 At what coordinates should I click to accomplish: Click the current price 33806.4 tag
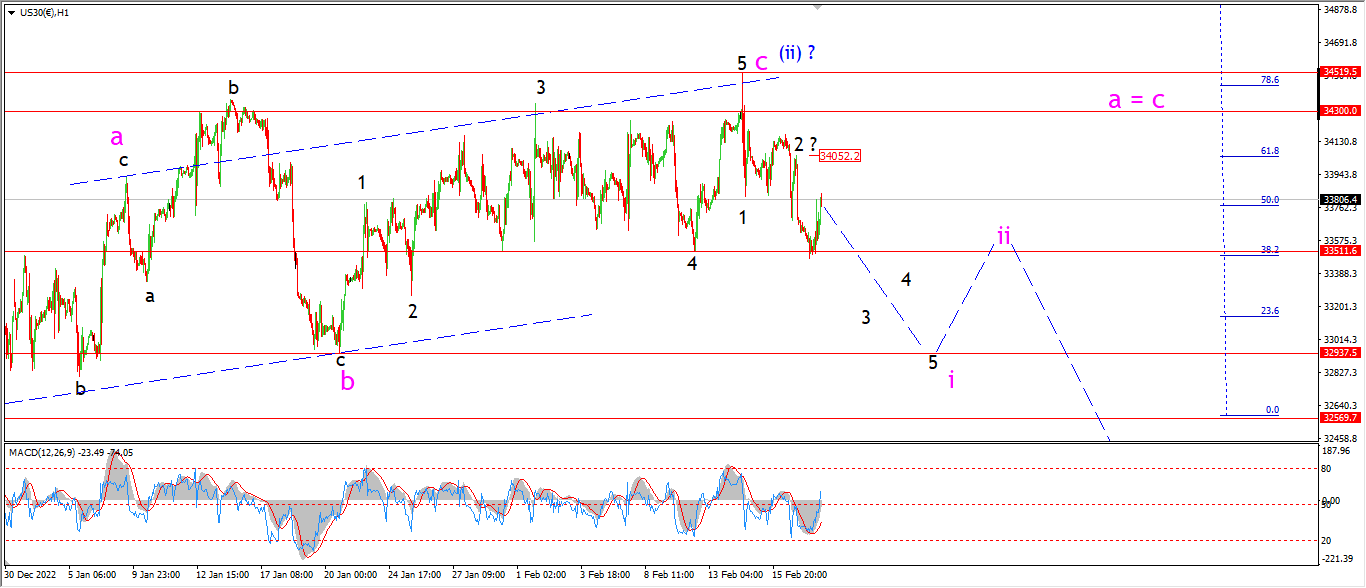1340,199
